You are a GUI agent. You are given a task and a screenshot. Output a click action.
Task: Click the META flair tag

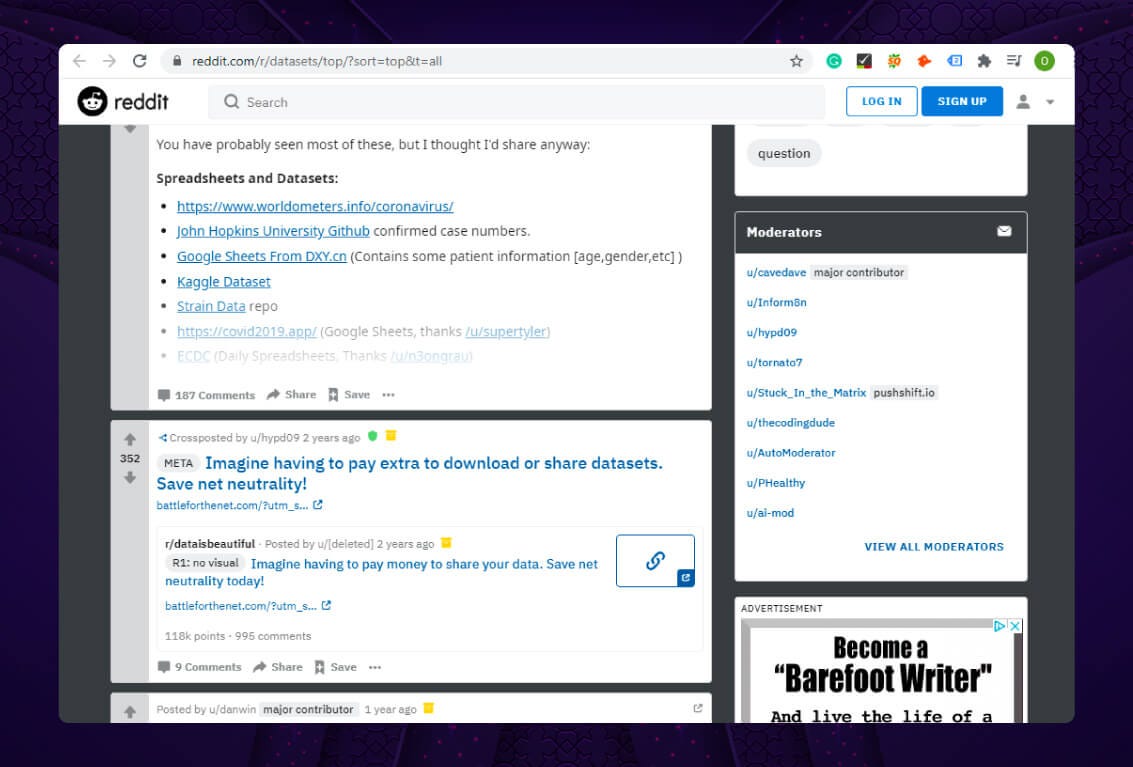[x=178, y=463]
